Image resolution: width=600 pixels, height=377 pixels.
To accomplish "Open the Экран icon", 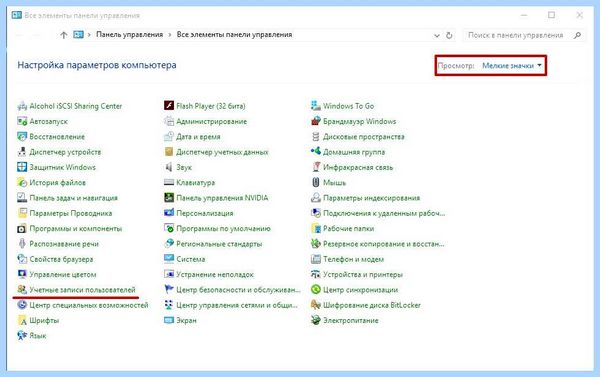I will point(169,320).
